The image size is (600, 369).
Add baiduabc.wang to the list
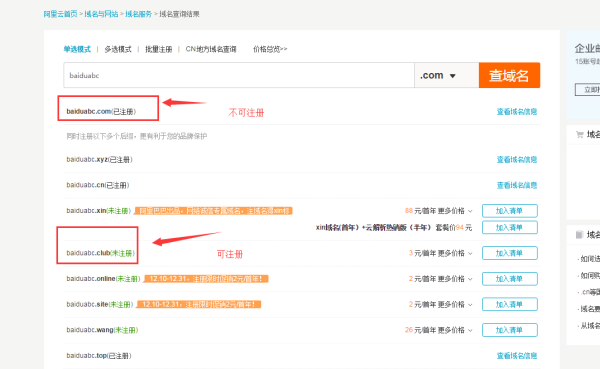(x=510, y=330)
